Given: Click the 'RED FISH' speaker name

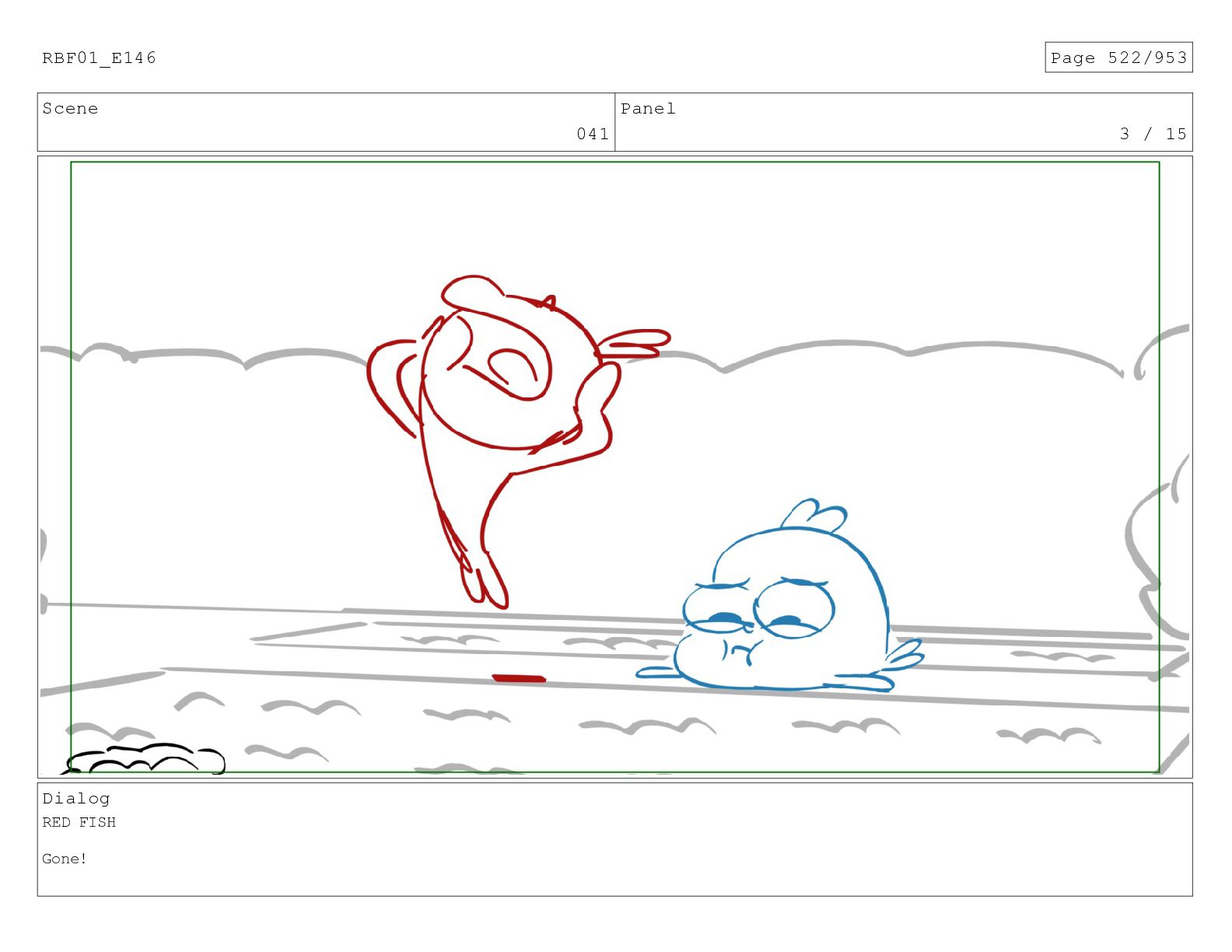Looking at the screenshot, I should 79,822.
